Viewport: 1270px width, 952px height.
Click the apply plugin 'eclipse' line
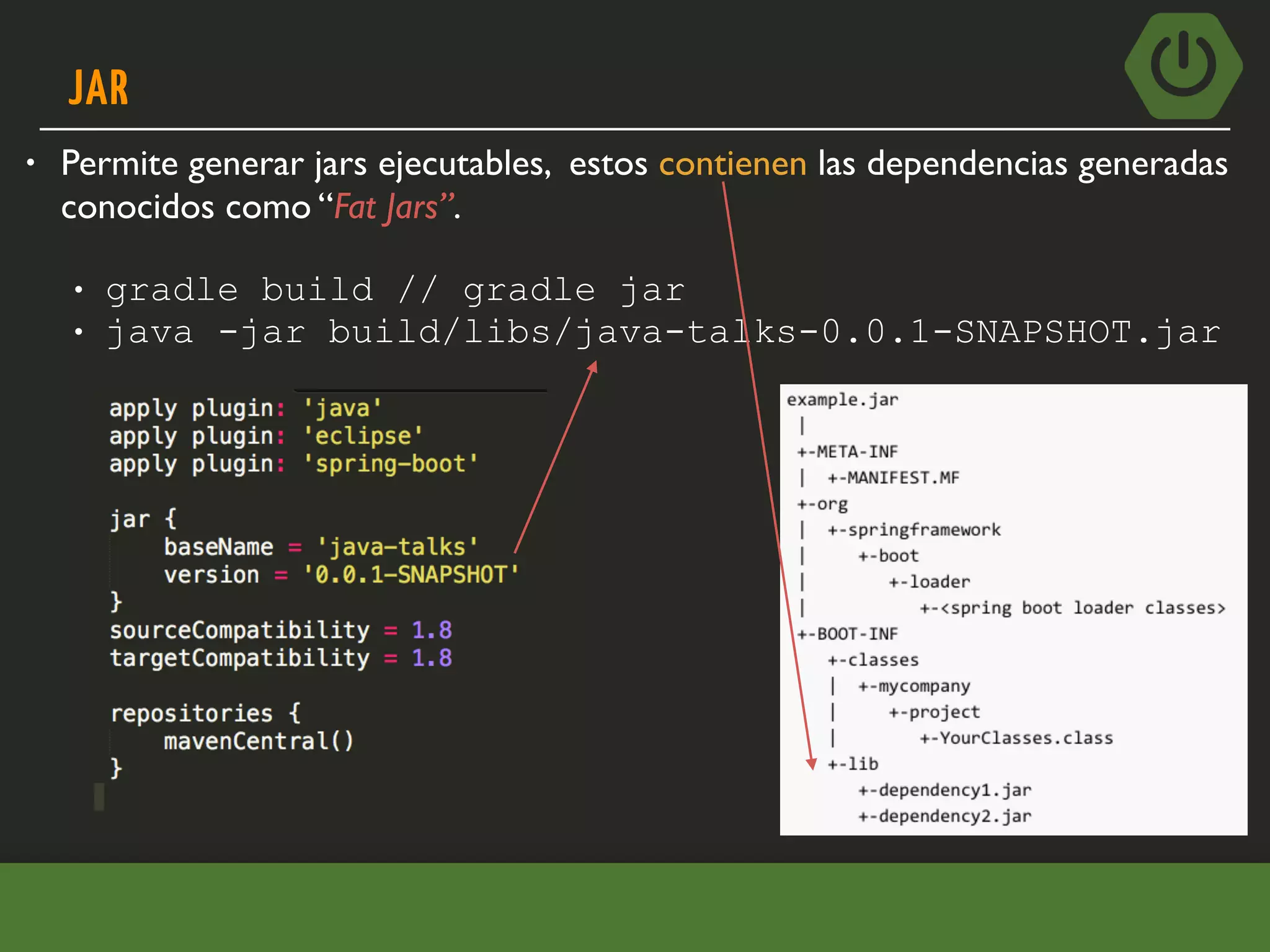coord(266,436)
